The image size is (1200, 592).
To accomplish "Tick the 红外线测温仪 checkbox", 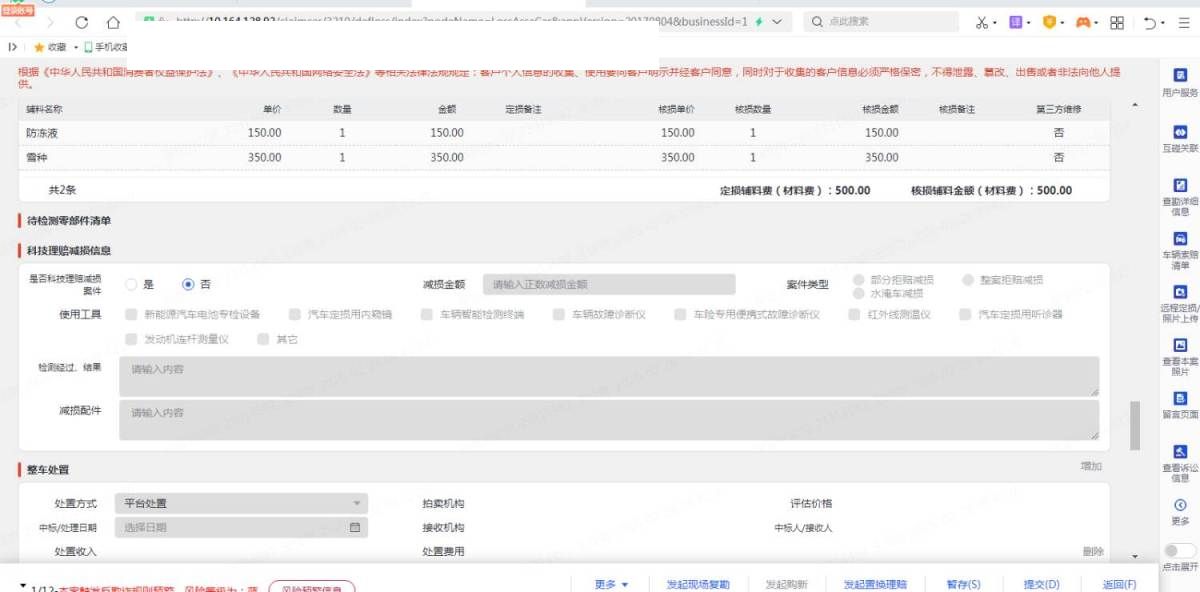I will (x=855, y=314).
